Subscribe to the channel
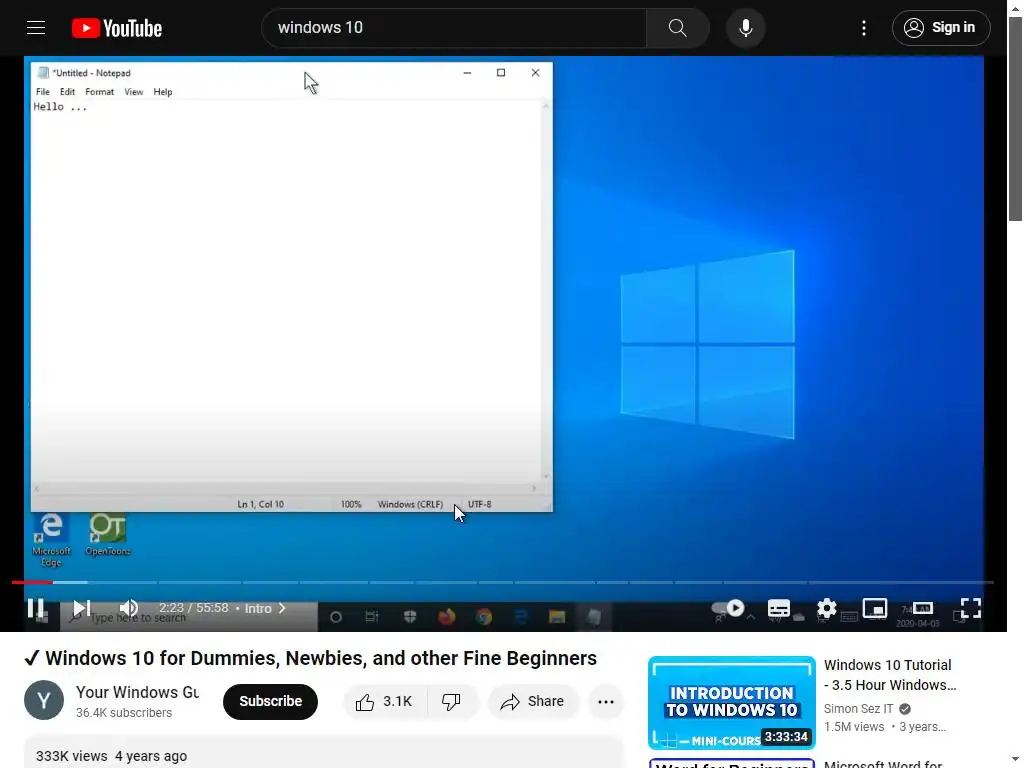Screen dimensions: 1024x768 [x=270, y=701]
